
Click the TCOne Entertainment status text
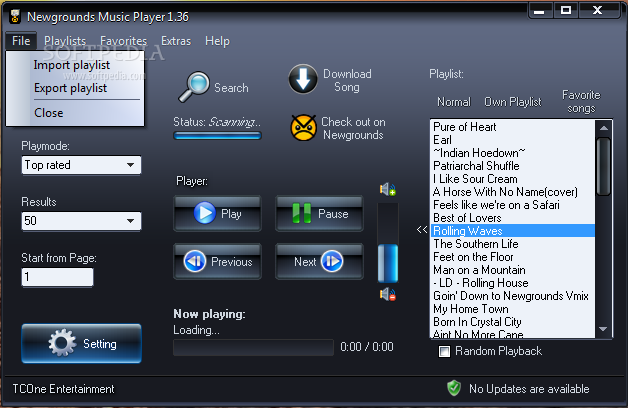click(x=63, y=389)
